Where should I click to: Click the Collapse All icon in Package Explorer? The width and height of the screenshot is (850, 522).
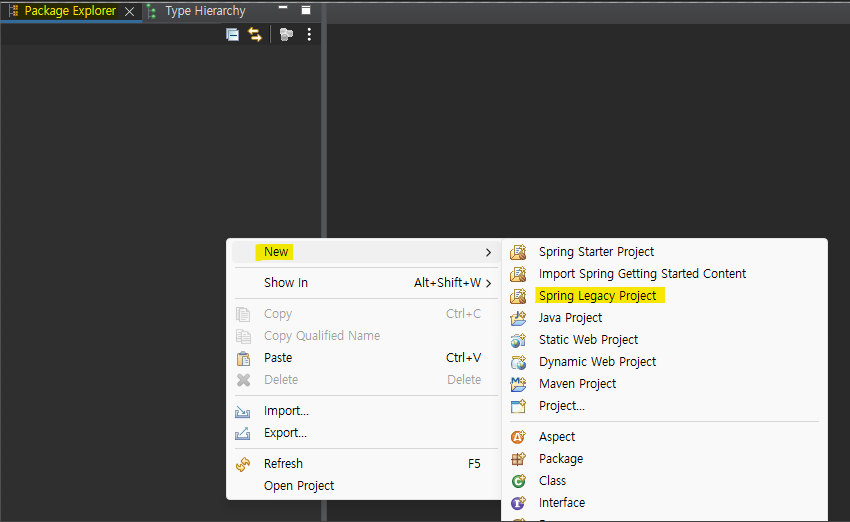233,35
